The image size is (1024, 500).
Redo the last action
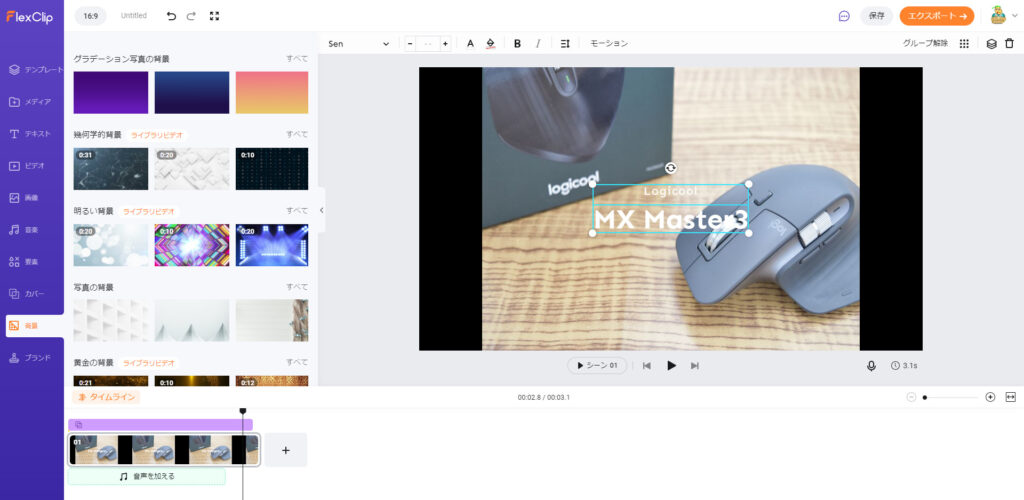[191, 16]
